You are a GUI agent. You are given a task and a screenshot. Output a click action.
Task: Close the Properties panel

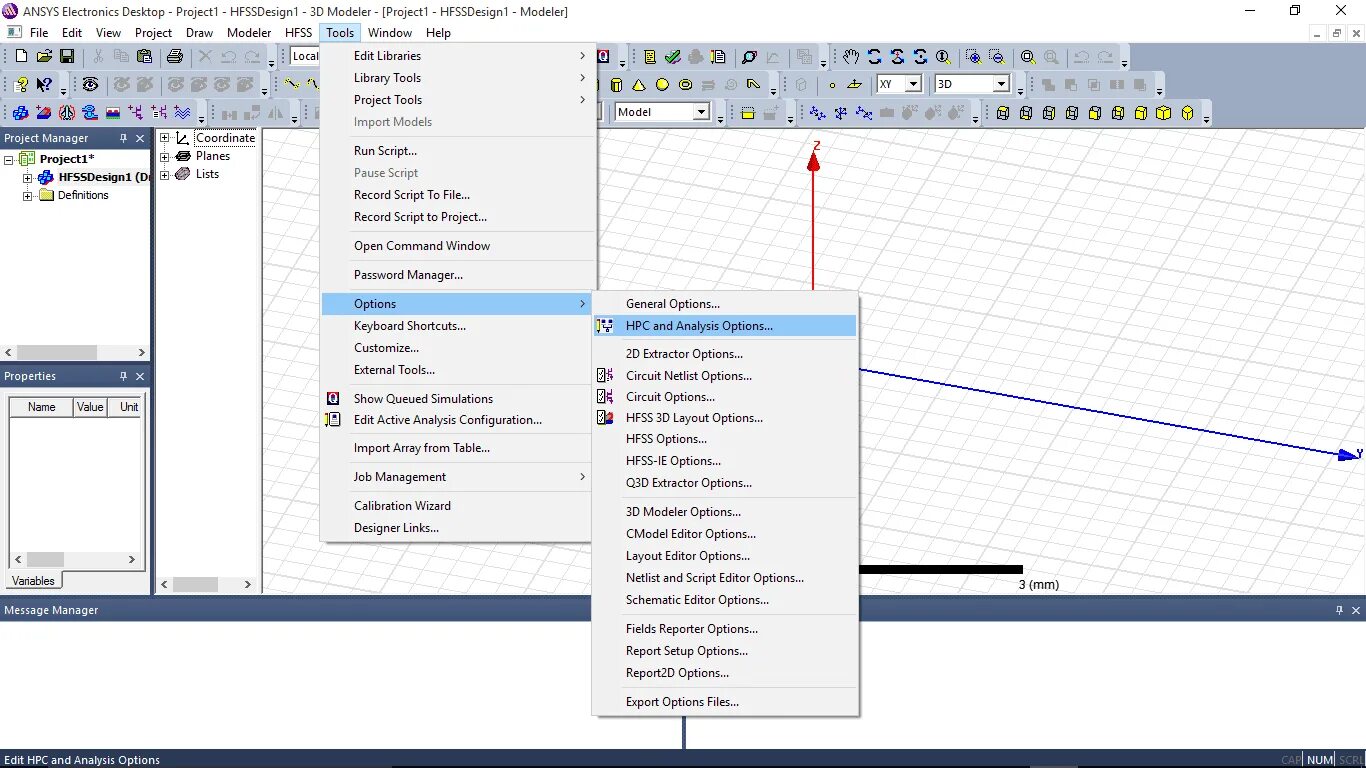tap(140, 376)
